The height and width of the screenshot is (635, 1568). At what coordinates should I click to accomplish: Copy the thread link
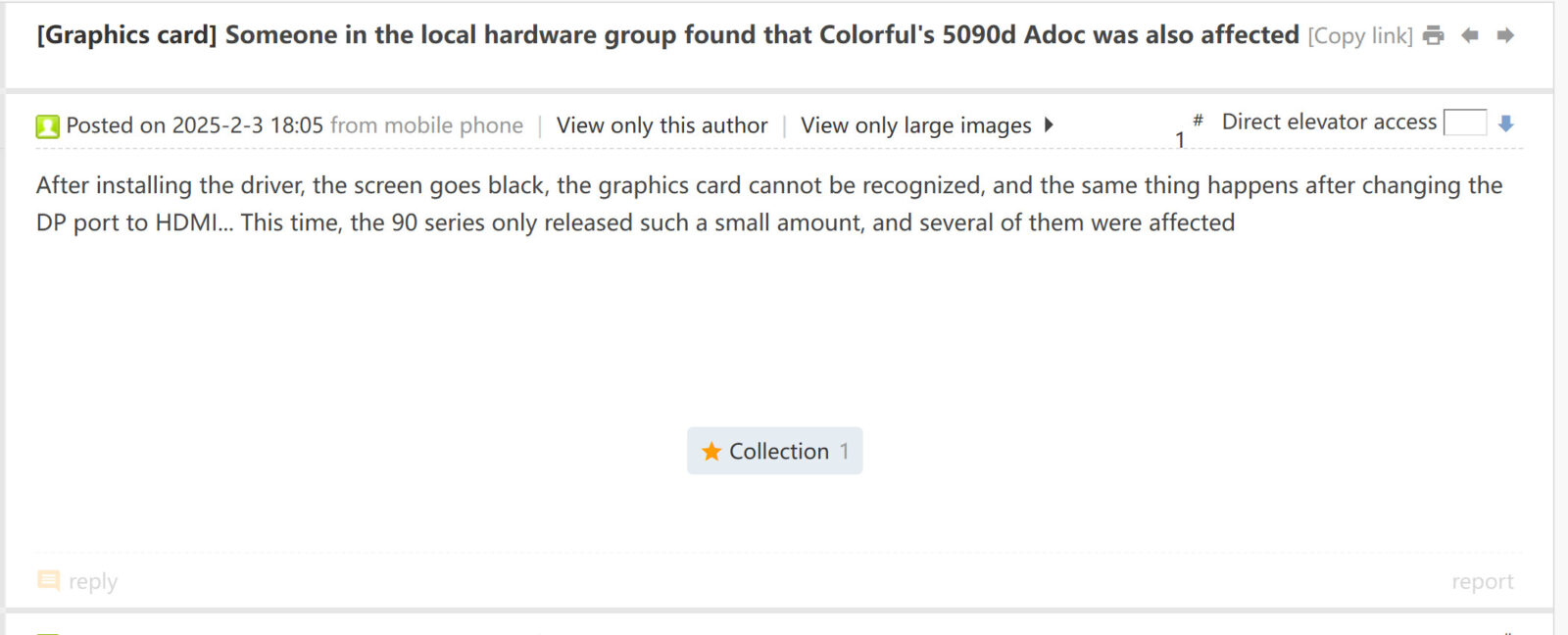coord(1360,36)
